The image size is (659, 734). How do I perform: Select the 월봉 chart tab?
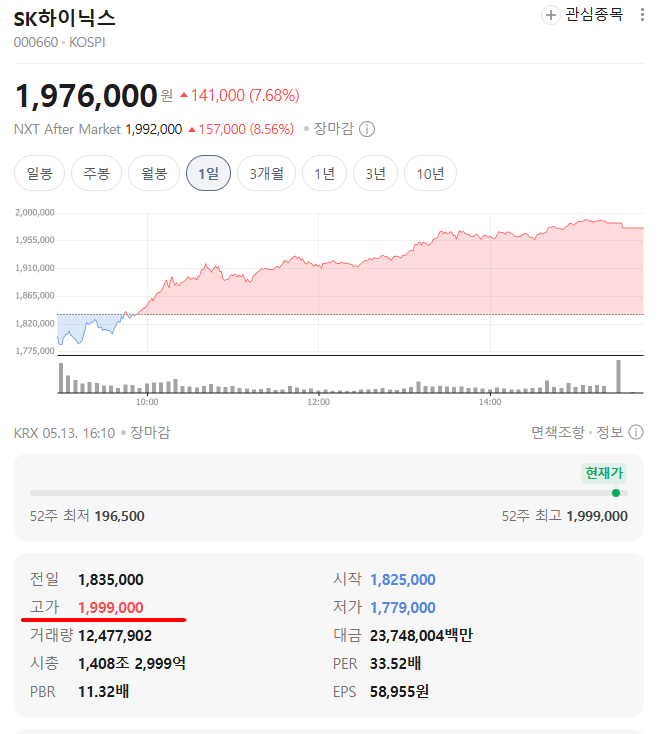(154, 174)
